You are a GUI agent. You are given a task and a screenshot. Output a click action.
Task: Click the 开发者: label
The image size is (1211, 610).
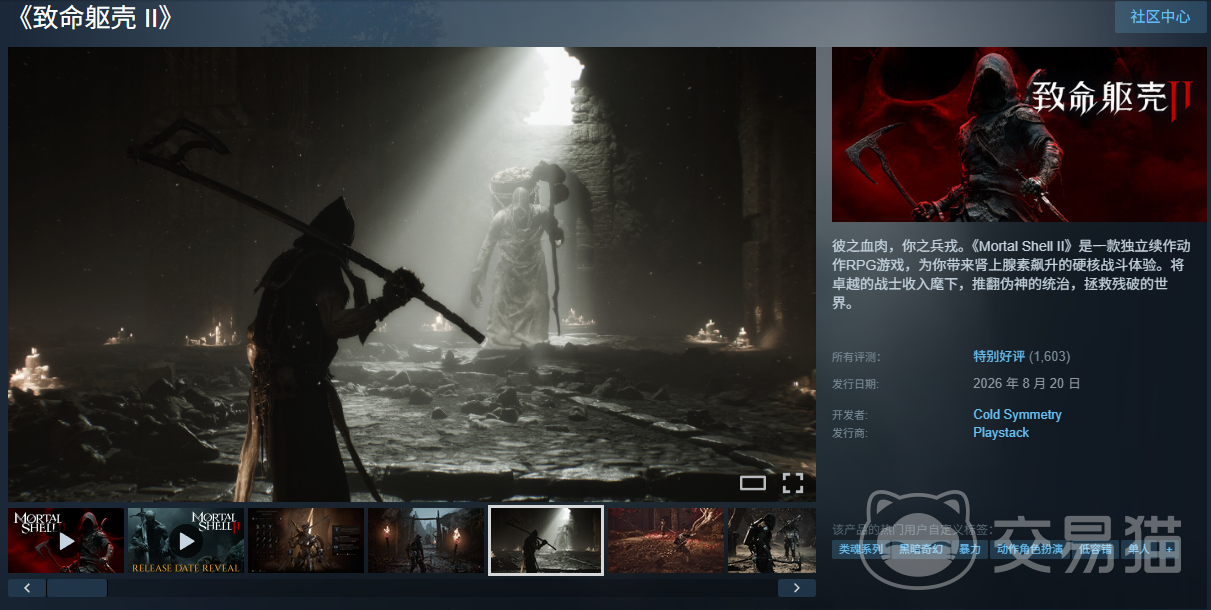tap(850, 415)
